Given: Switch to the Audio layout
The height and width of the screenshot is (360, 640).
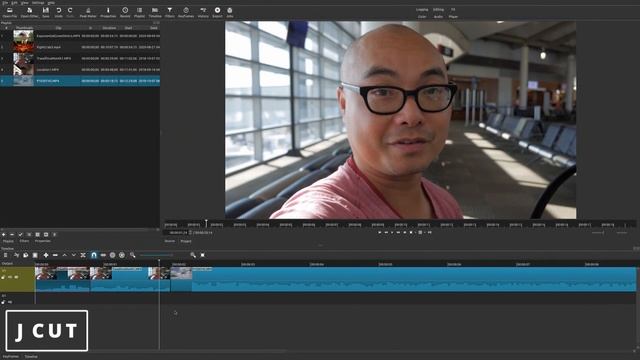Looking at the screenshot, I should coord(438,17).
